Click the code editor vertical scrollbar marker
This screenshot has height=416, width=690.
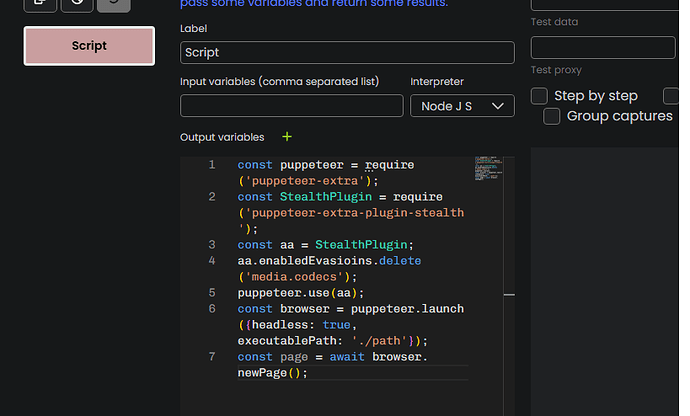509,295
